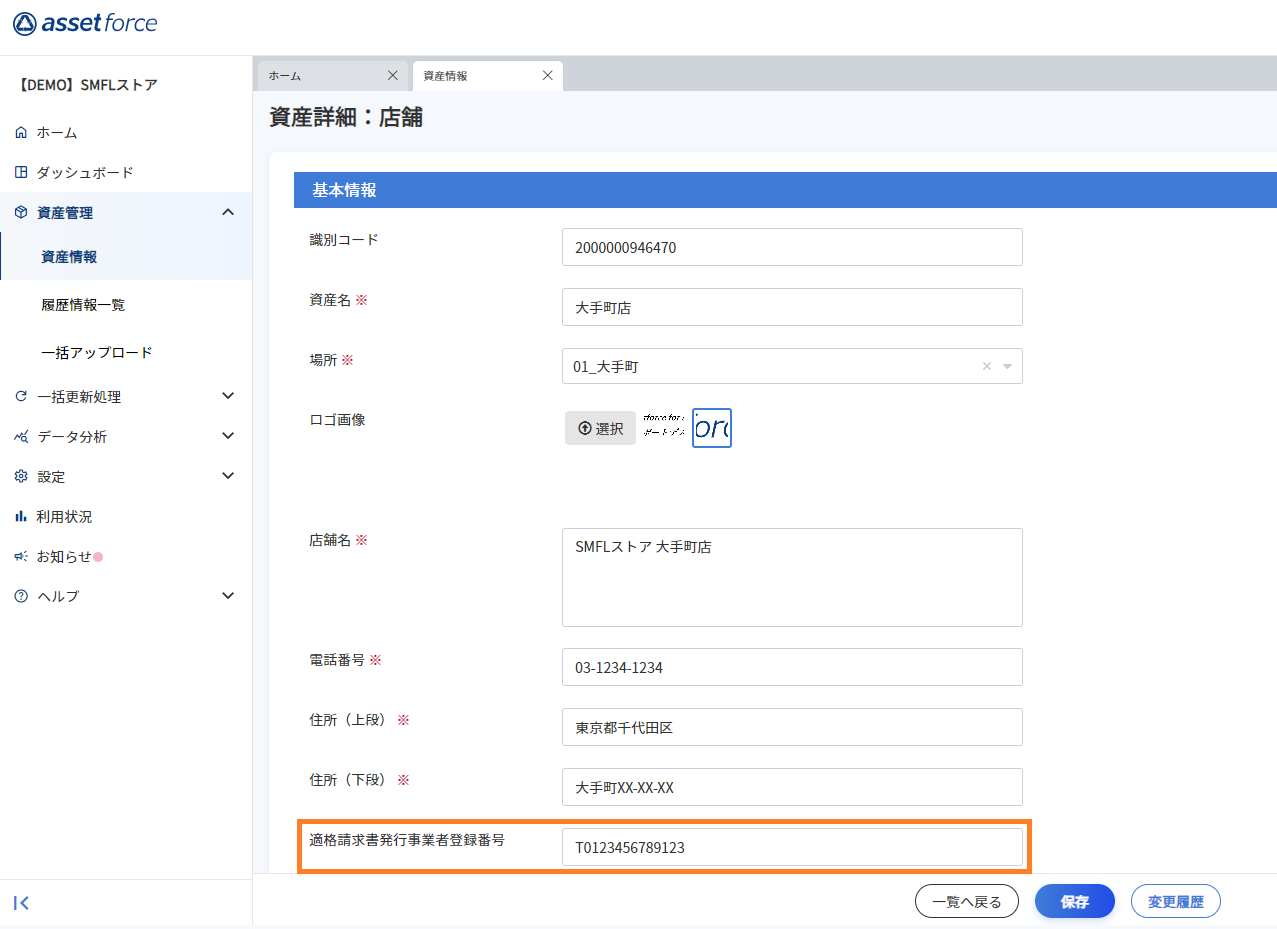Open the ヘルプ question mark icon

pyautogui.click(x=22, y=596)
